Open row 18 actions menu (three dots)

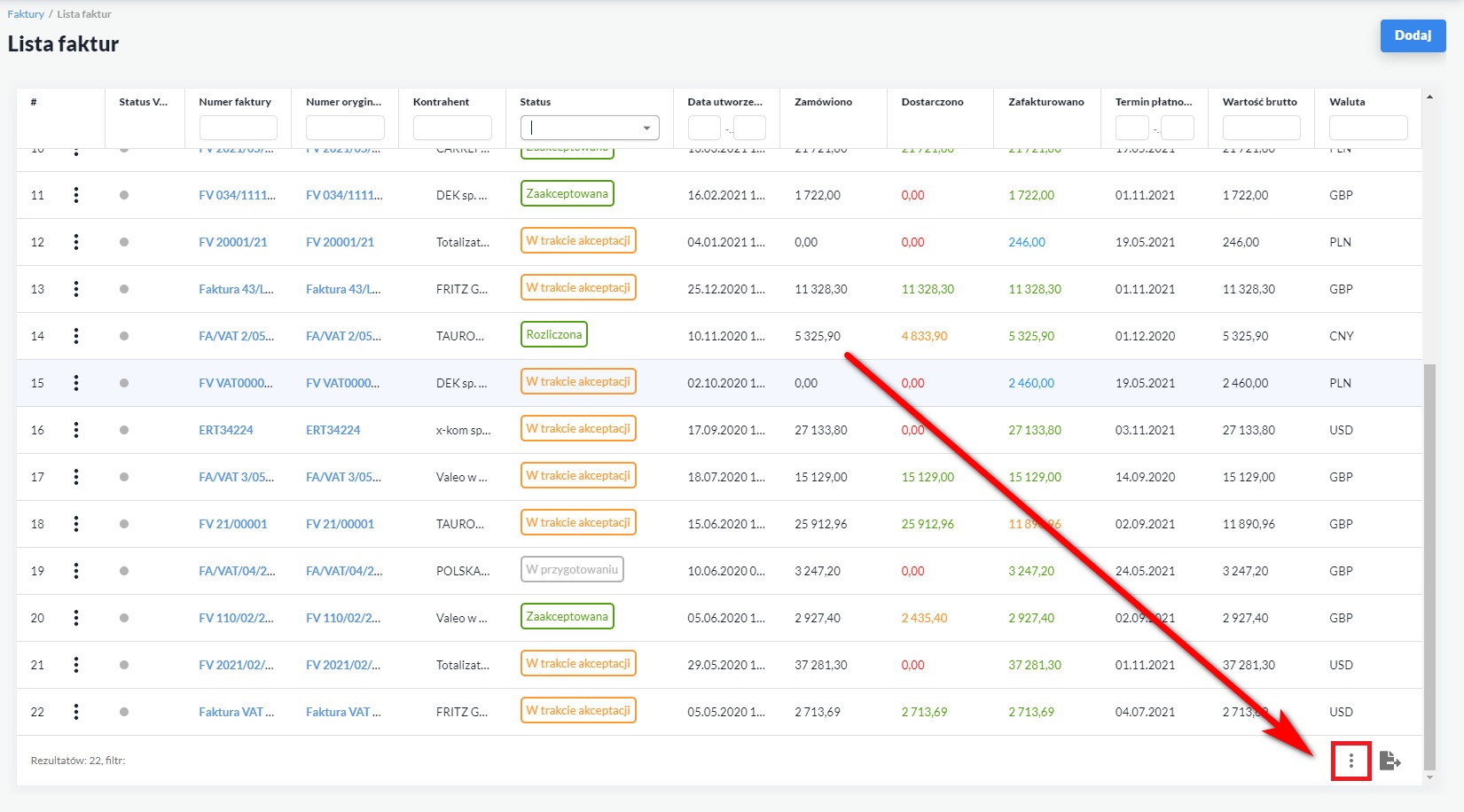76,524
